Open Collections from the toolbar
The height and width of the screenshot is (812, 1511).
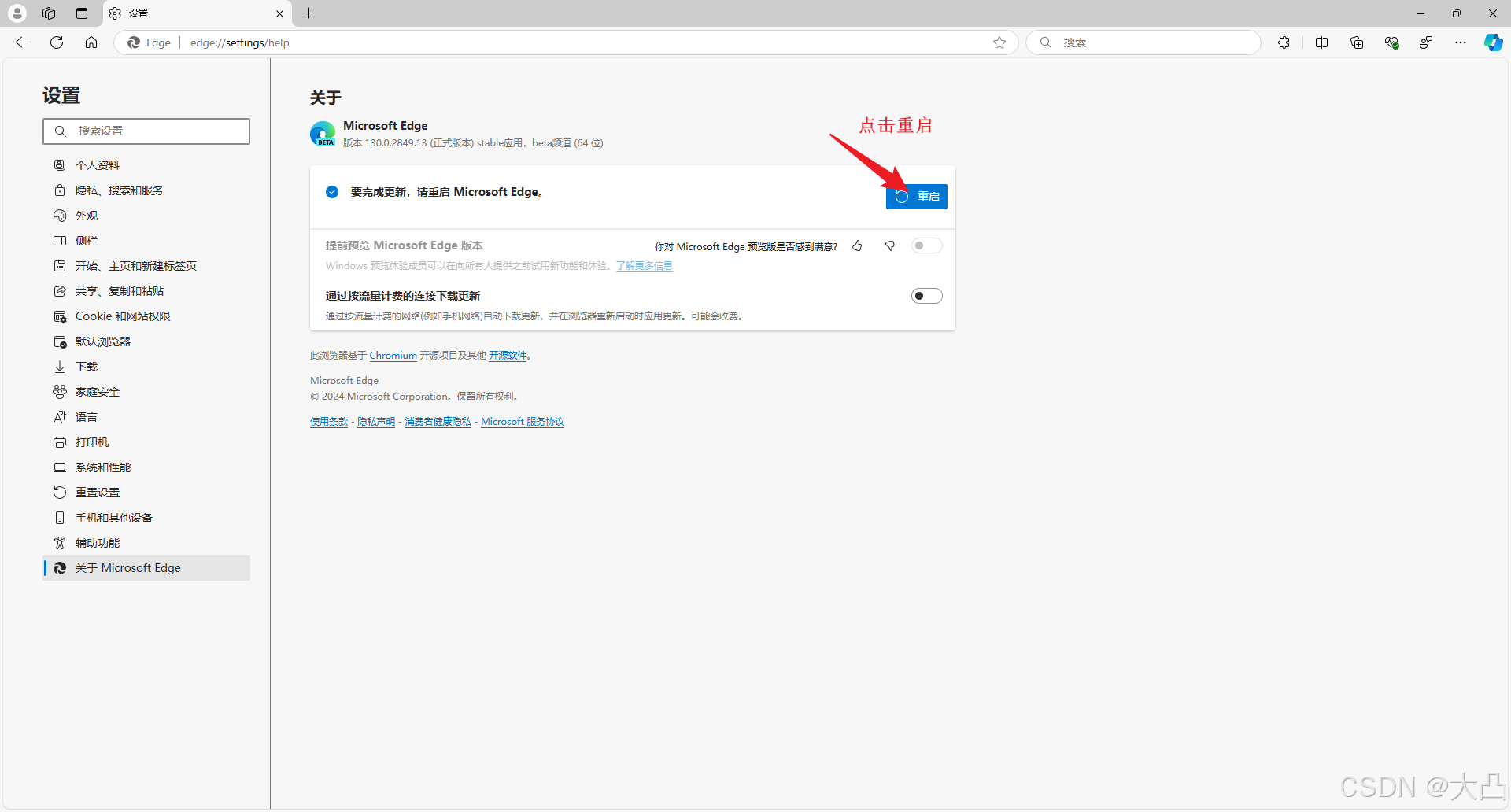coord(1357,42)
